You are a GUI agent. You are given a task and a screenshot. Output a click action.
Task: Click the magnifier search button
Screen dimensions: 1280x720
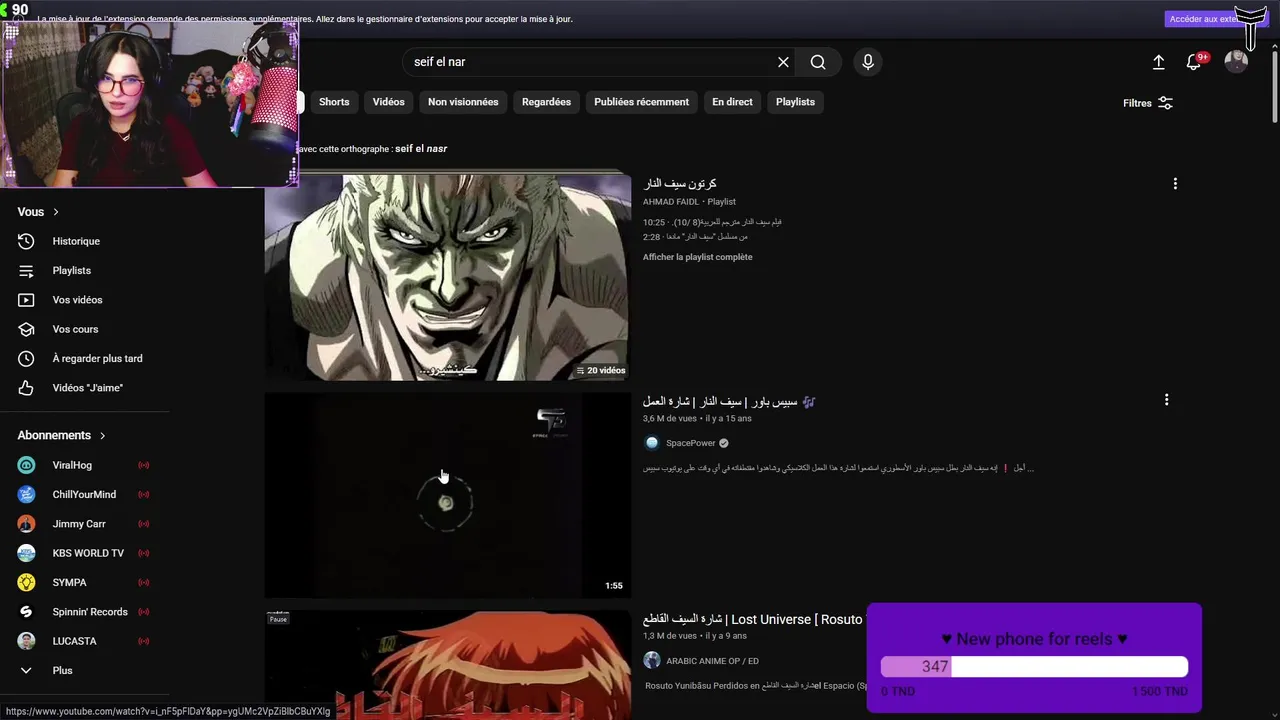point(818,62)
